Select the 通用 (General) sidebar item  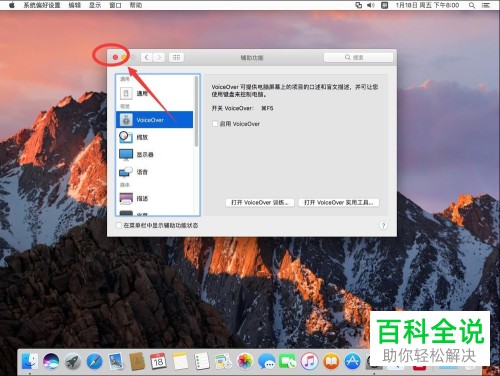(x=154, y=93)
